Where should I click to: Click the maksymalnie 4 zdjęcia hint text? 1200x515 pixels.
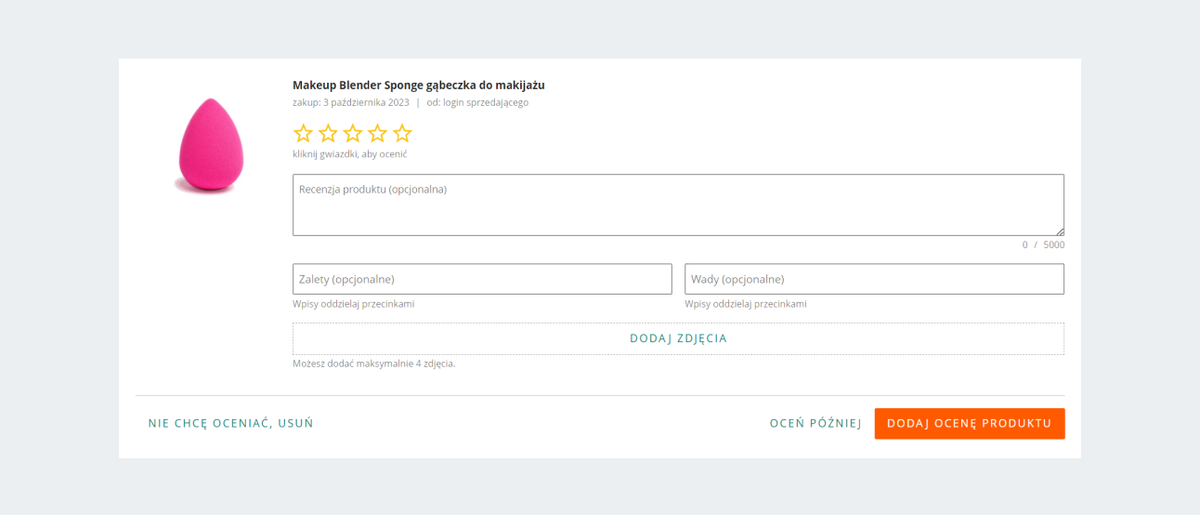[374, 363]
